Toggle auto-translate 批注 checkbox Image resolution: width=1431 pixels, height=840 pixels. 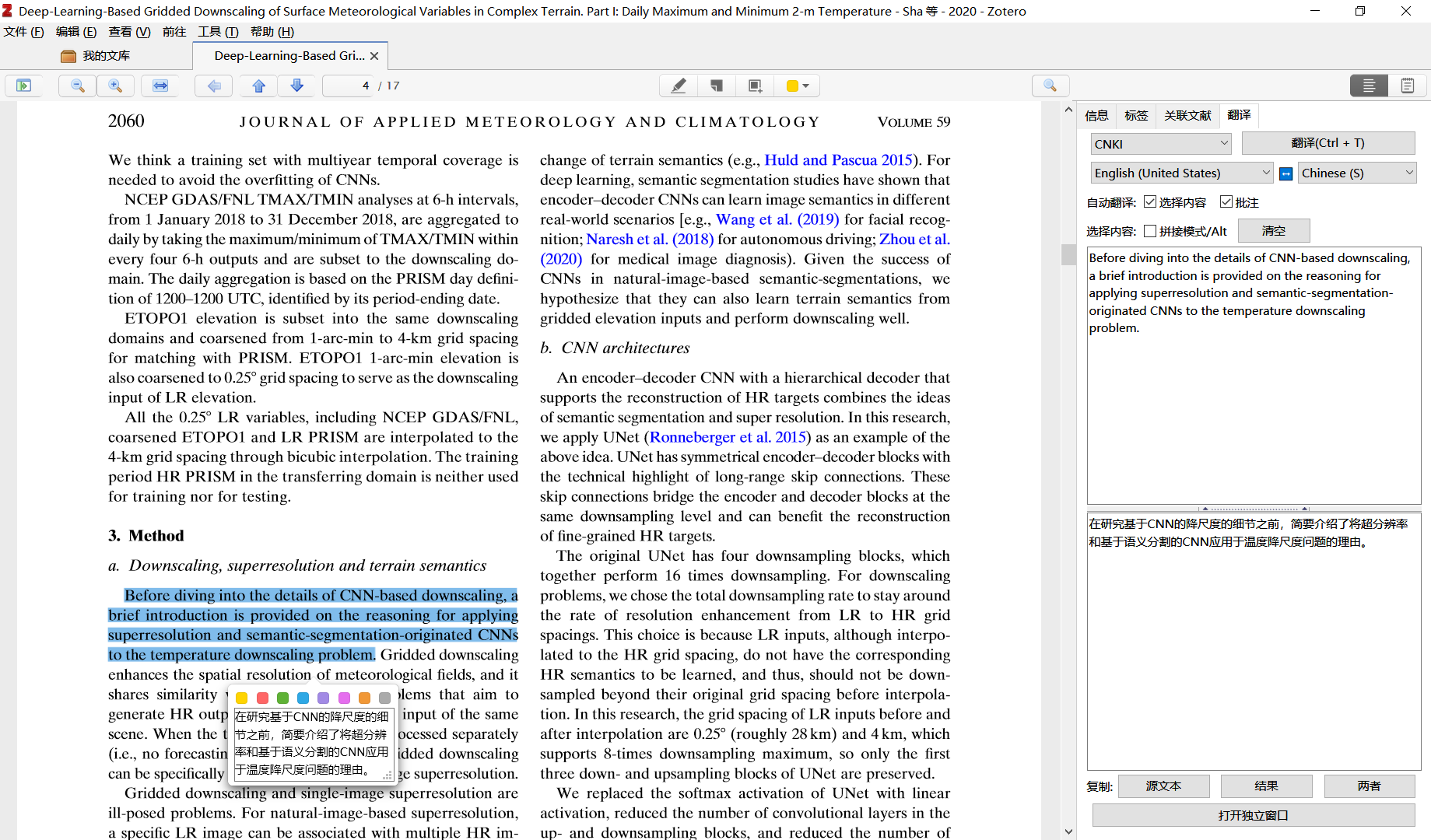point(1226,202)
